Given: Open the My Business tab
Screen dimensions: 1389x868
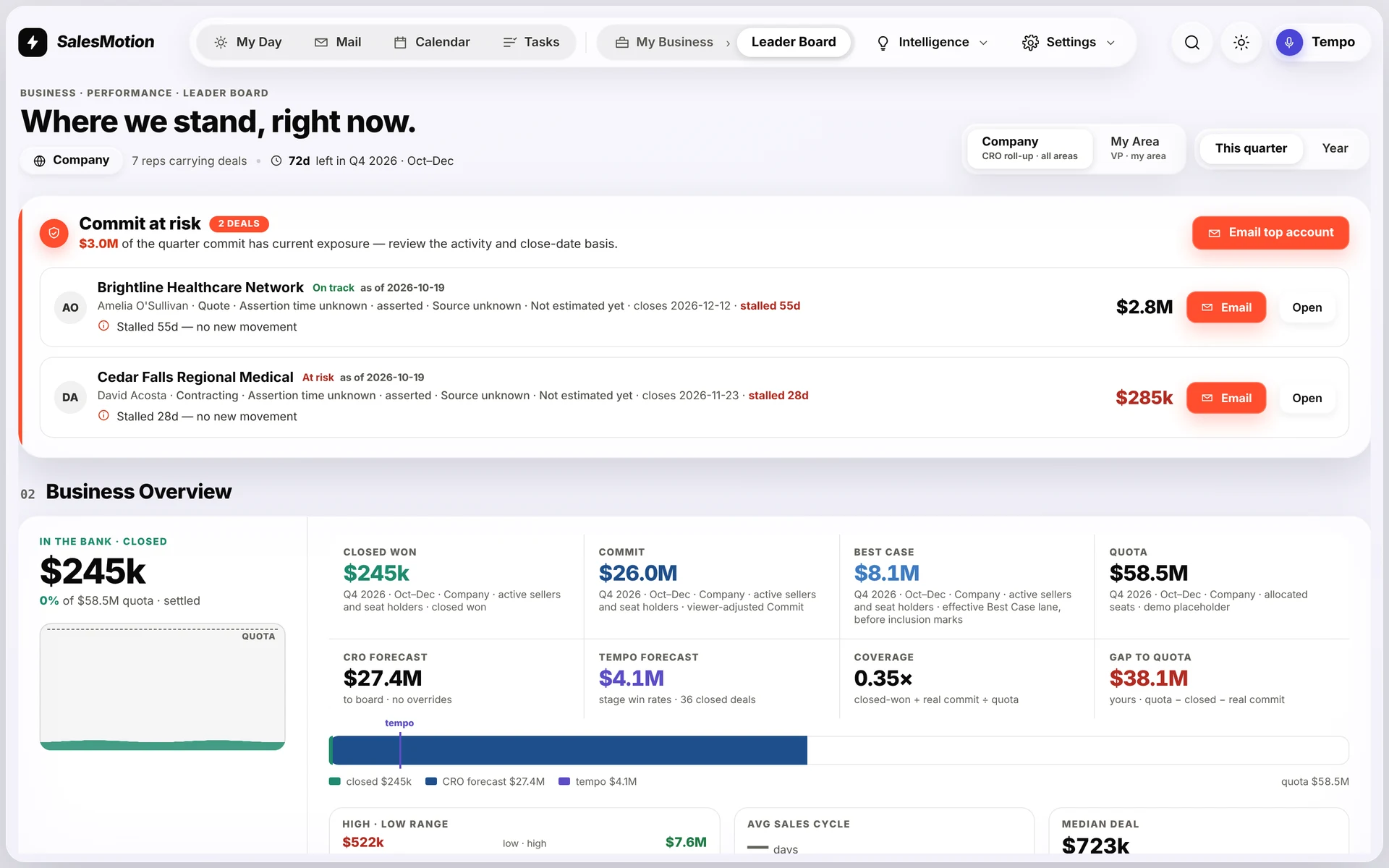Looking at the screenshot, I should 664,42.
